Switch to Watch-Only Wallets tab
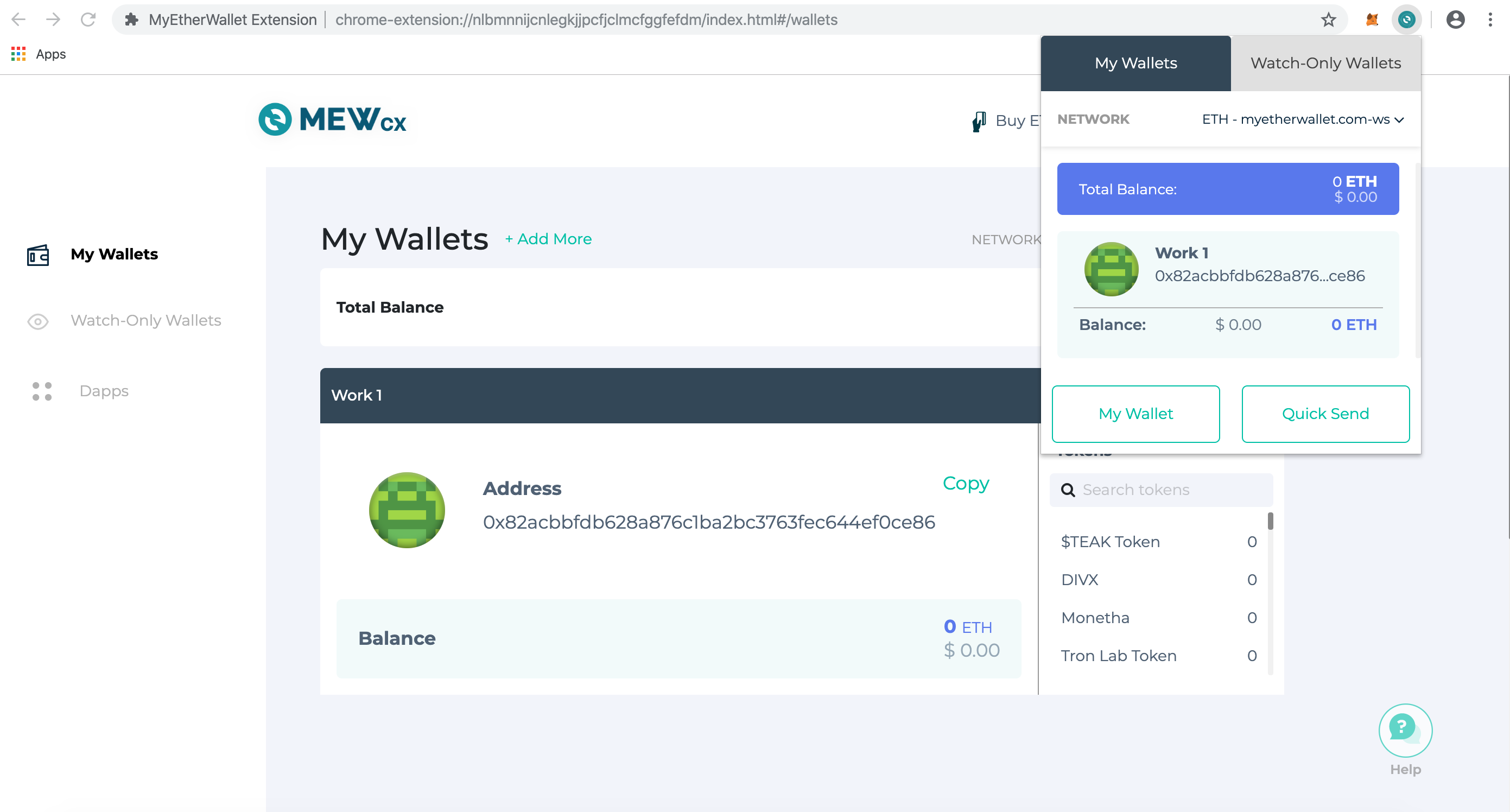This screenshot has width=1510, height=812. [x=1325, y=63]
